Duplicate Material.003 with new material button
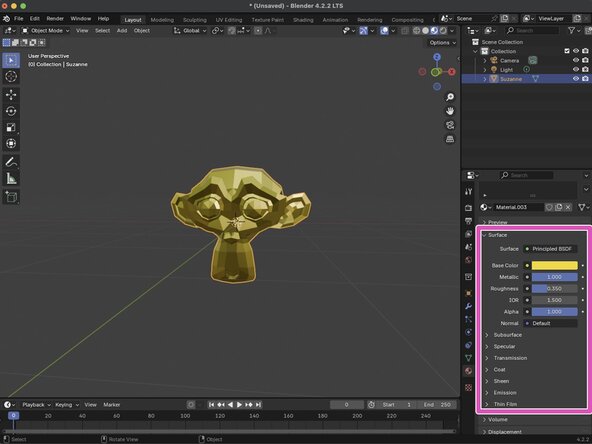The width and height of the screenshot is (592, 444). tap(558, 207)
